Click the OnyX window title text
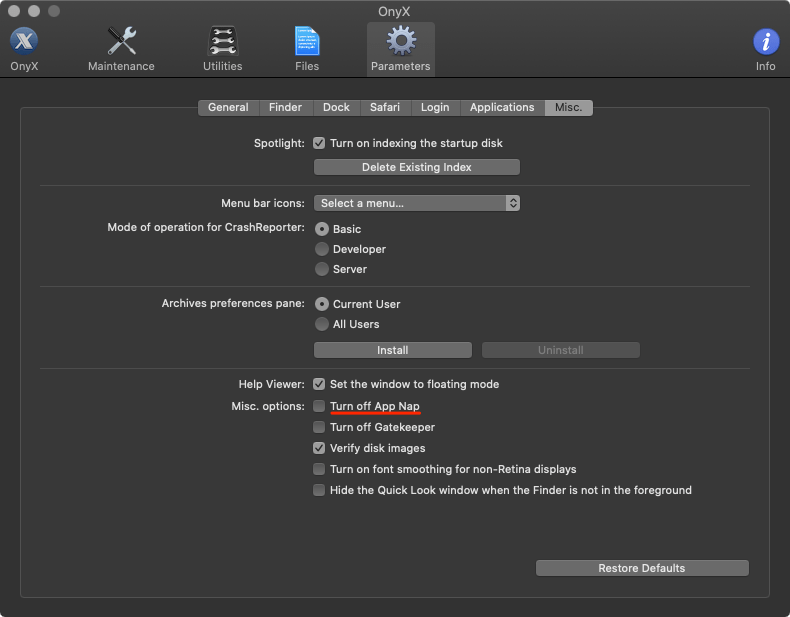790x617 pixels. click(394, 11)
